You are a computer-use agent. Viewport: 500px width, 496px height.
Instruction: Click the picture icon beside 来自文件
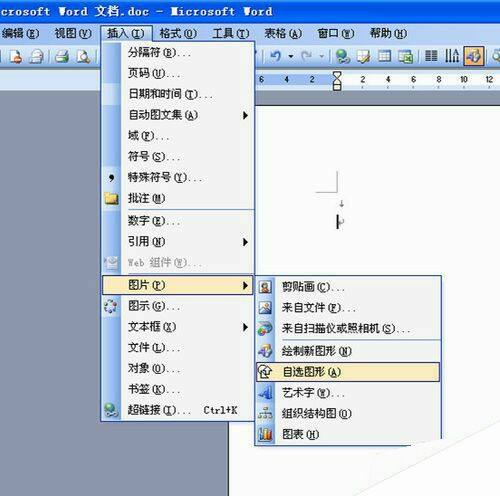(265, 308)
